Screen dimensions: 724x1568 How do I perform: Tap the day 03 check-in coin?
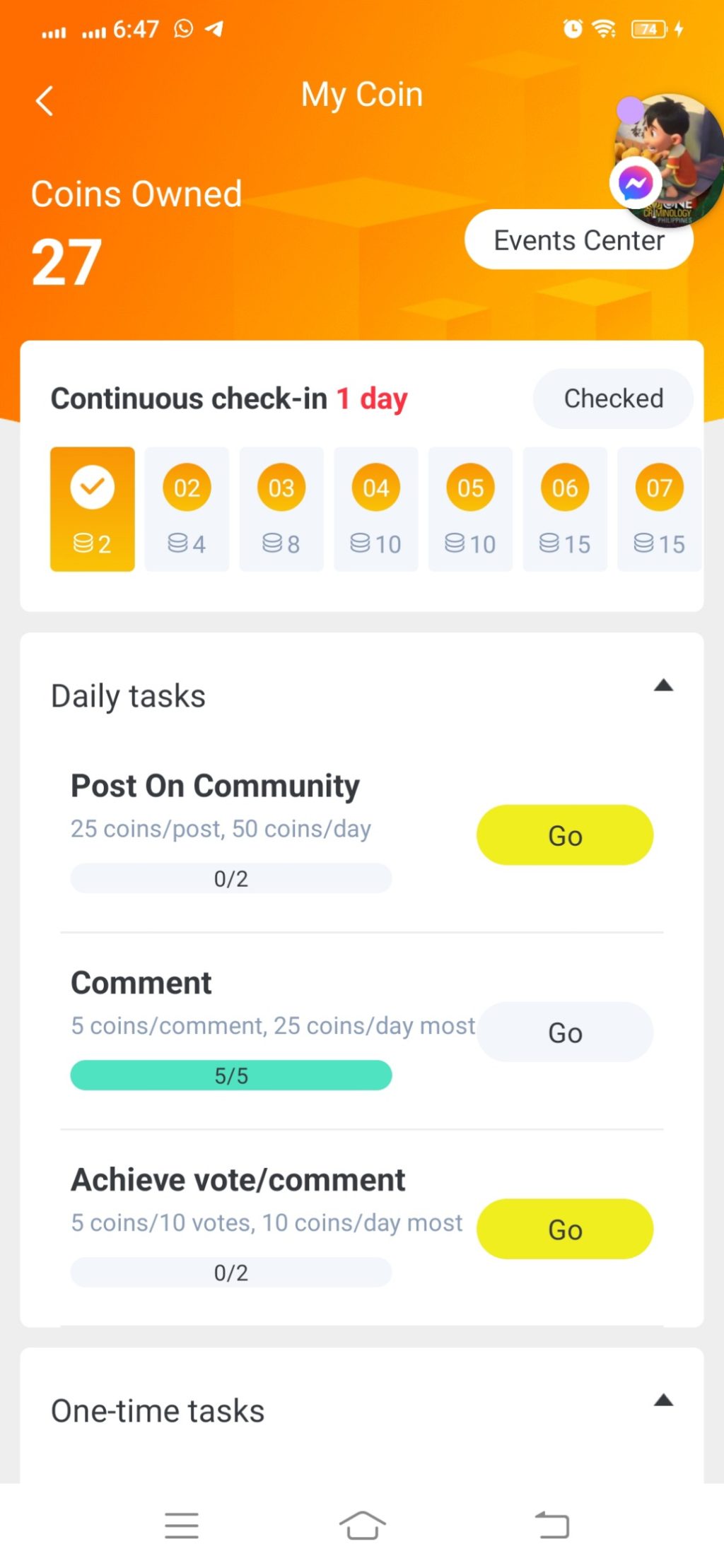[281, 488]
